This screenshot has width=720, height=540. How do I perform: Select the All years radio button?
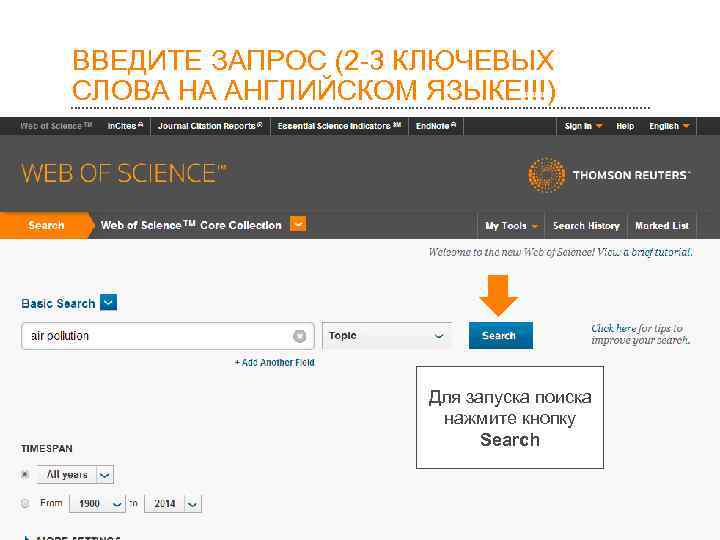(25, 474)
